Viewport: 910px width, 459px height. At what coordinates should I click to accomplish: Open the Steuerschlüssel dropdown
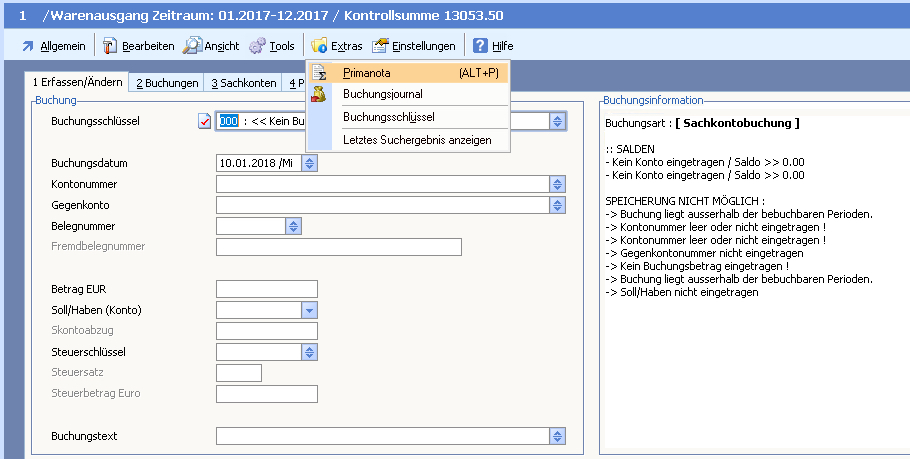309,352
